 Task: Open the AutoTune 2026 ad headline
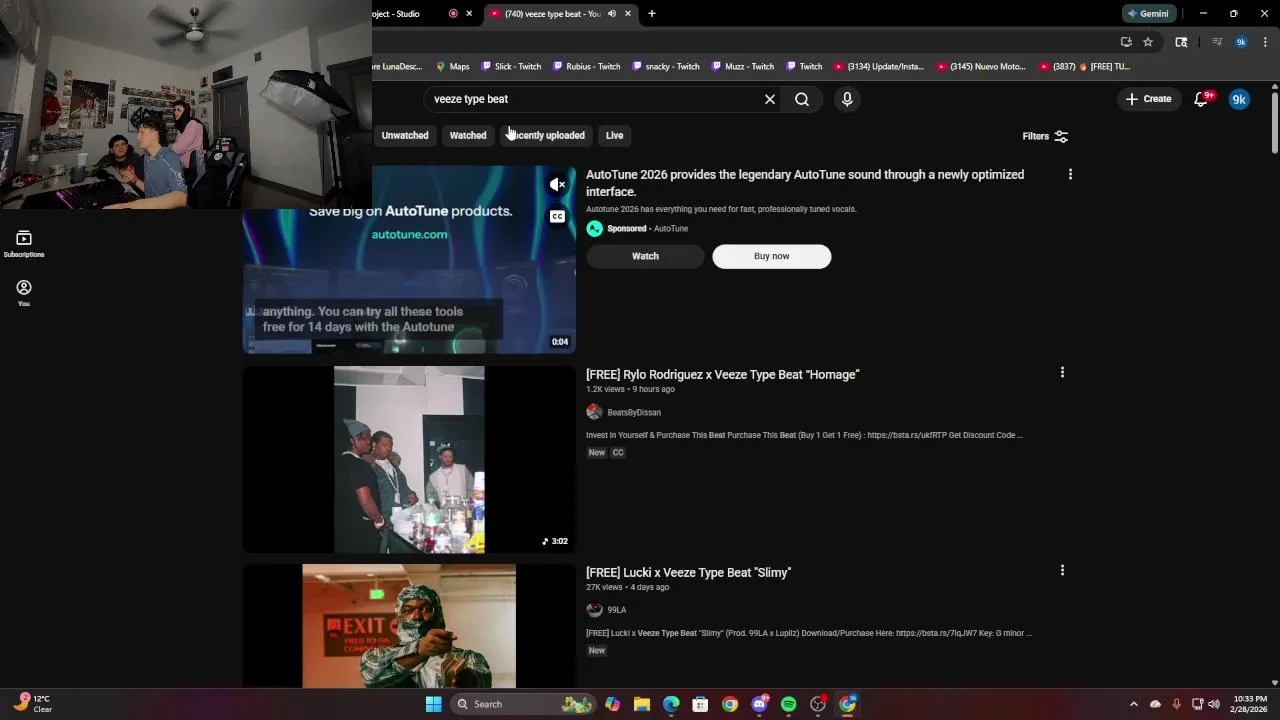point(805,183)
